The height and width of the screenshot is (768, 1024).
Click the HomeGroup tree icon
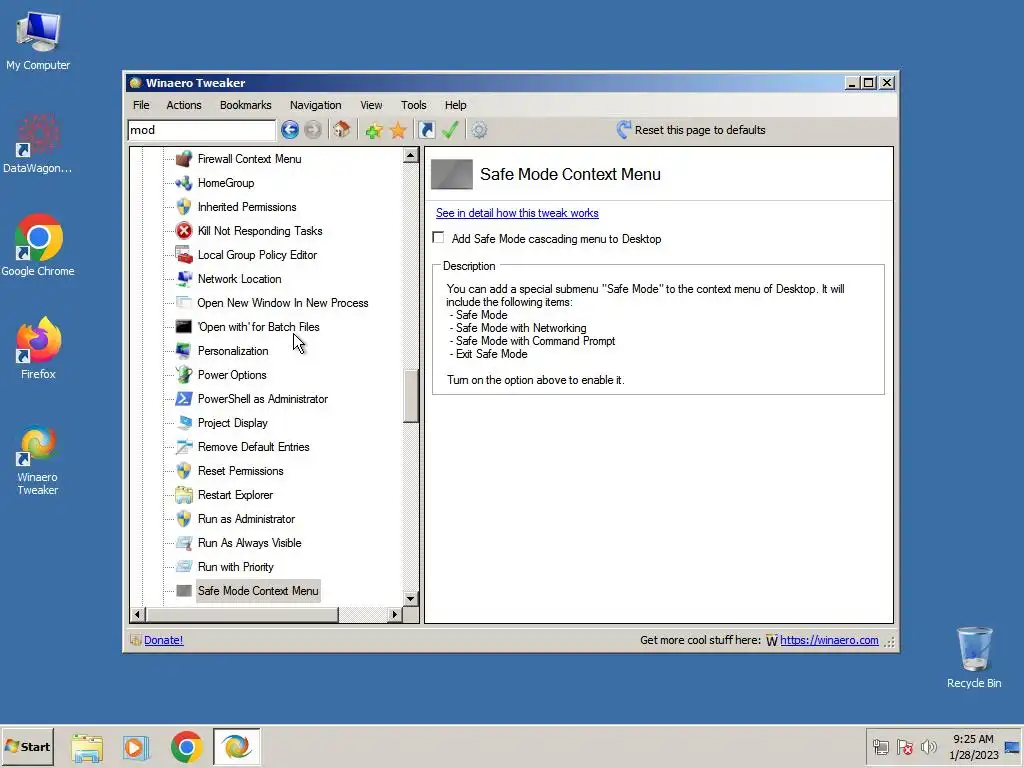click(x=184, y=183)
